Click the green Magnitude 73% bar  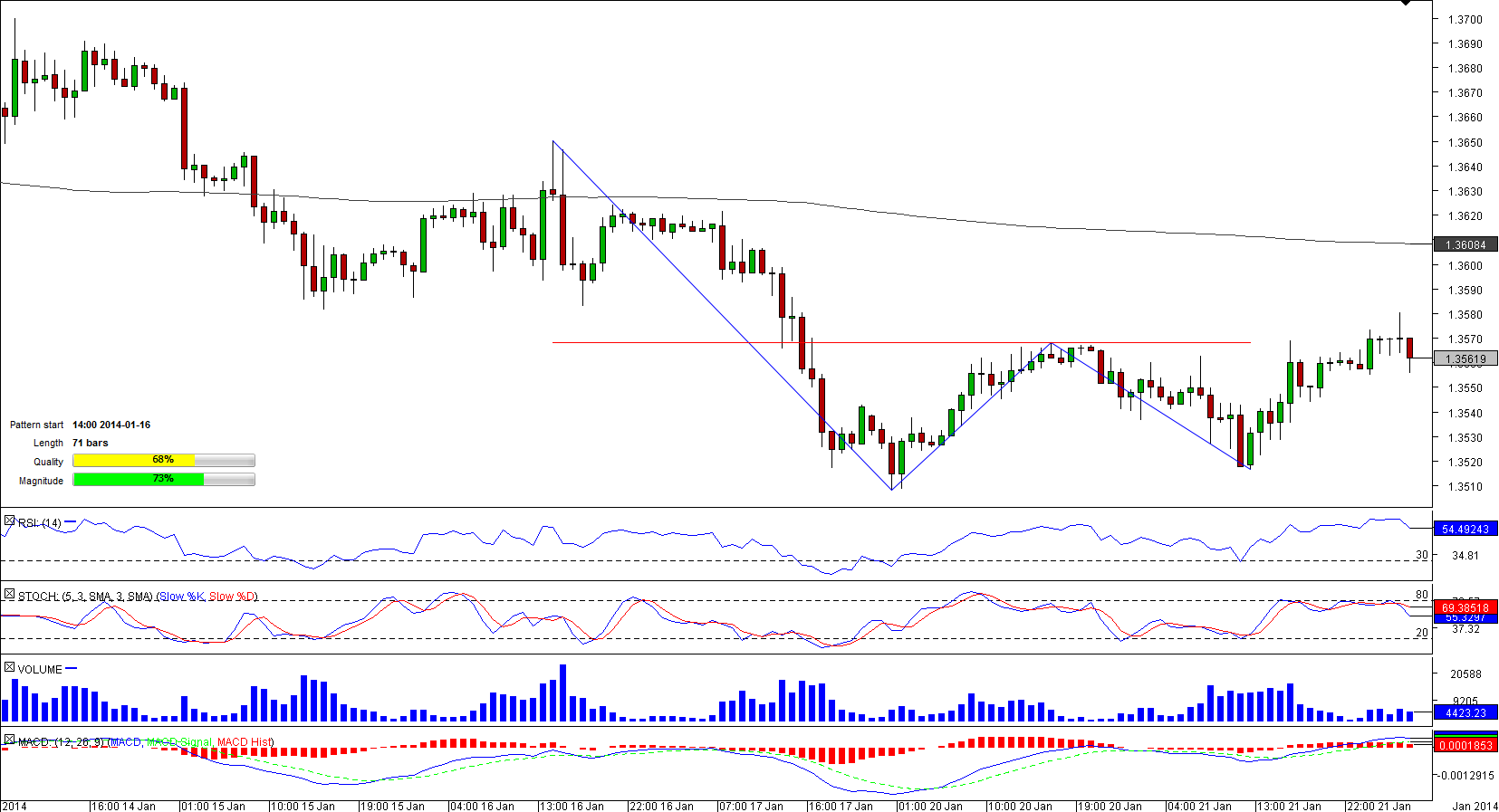click(138, 480)
